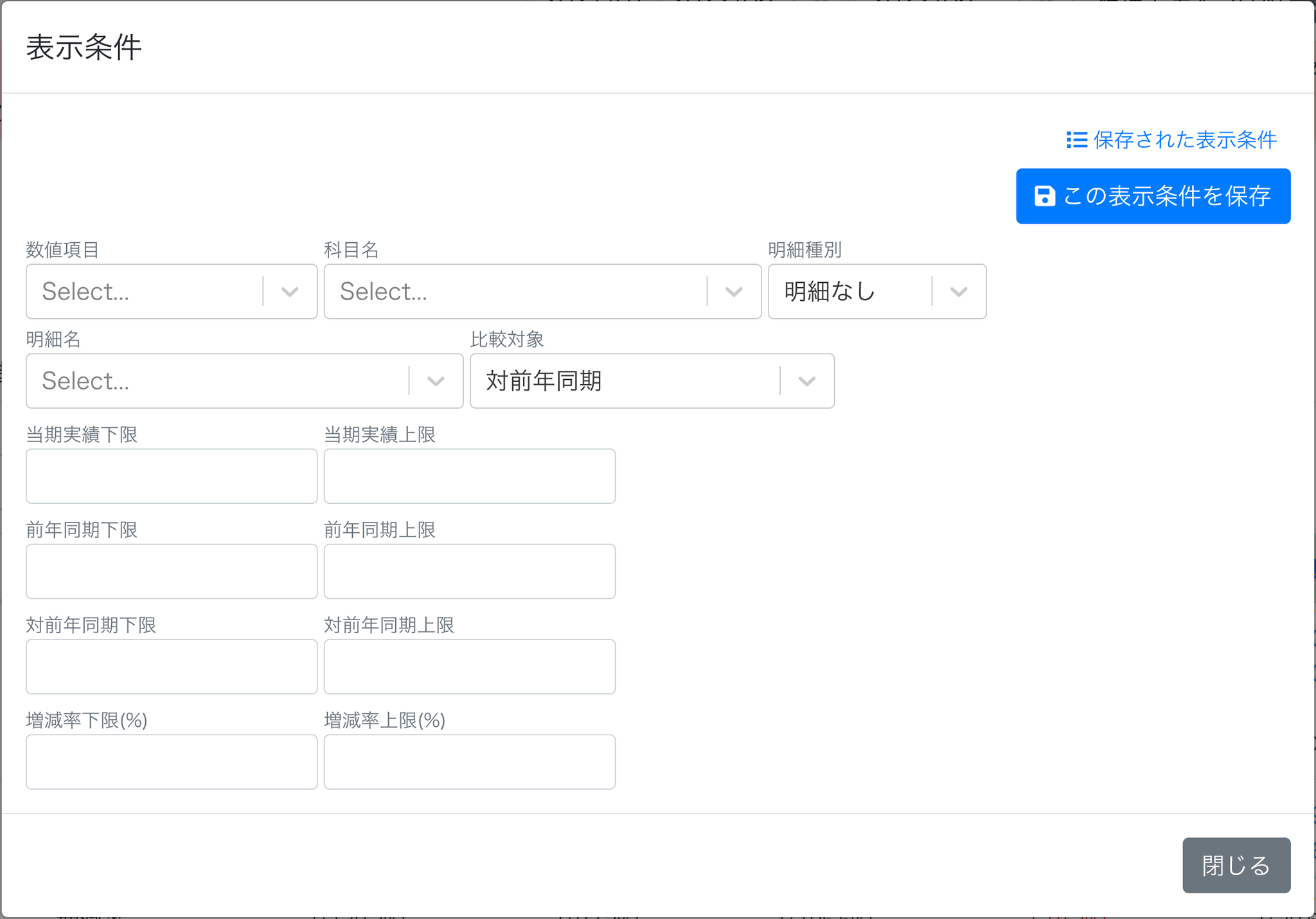Click the 明細種別 chevron arrow
Viewport: 1316px width, 919px height.
click(x=959, y=292)
